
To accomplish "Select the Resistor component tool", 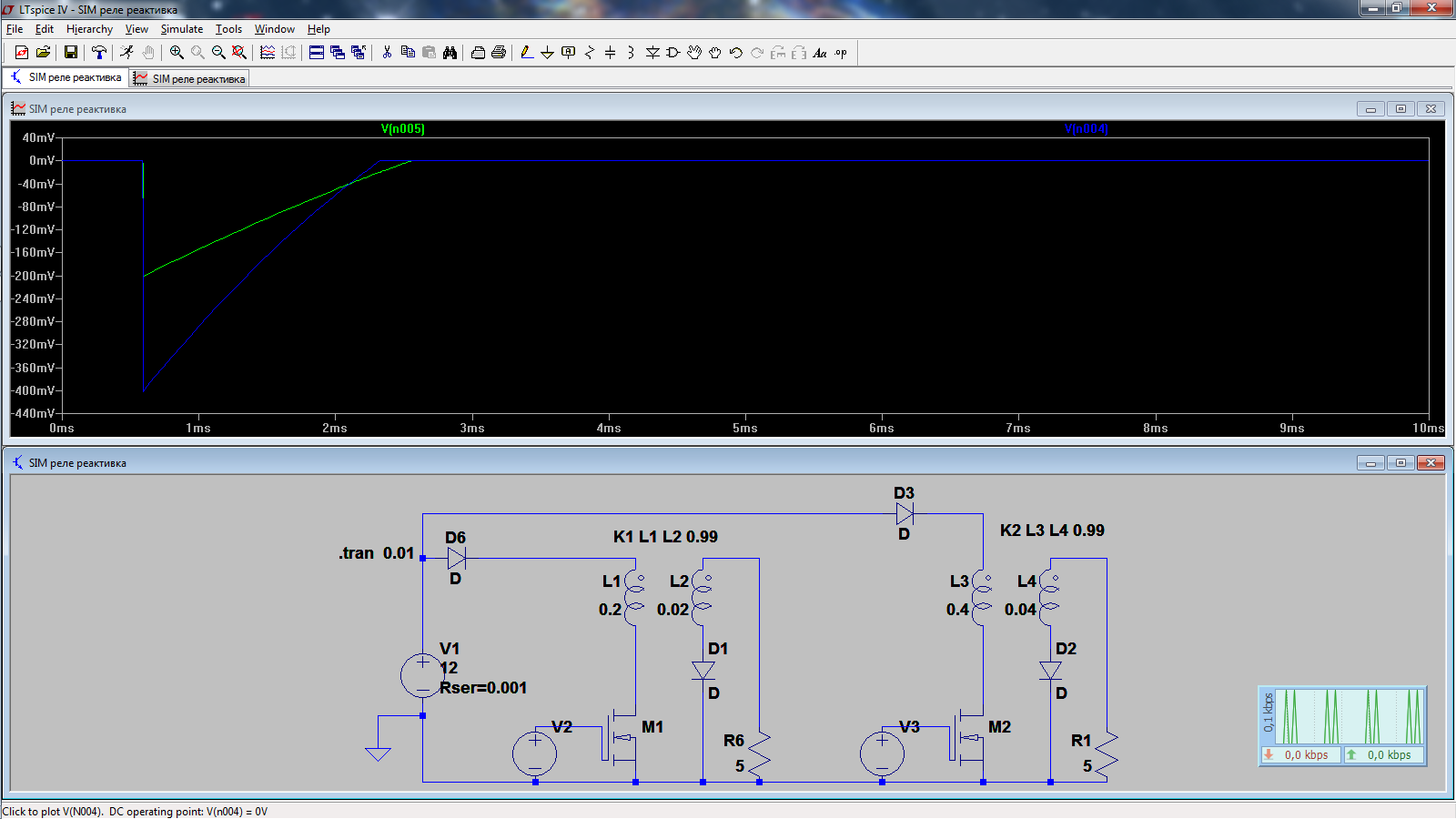I will pos(589,53).
